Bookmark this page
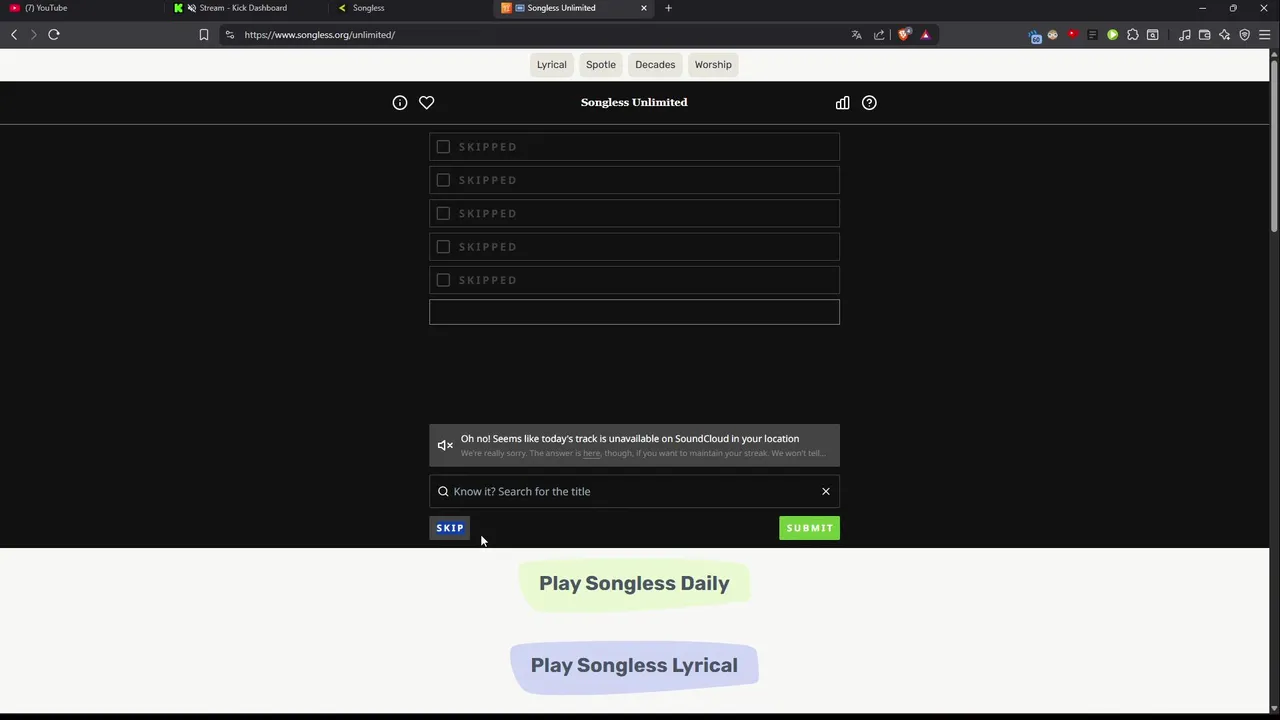The image size is (1280, 720). 203,35
